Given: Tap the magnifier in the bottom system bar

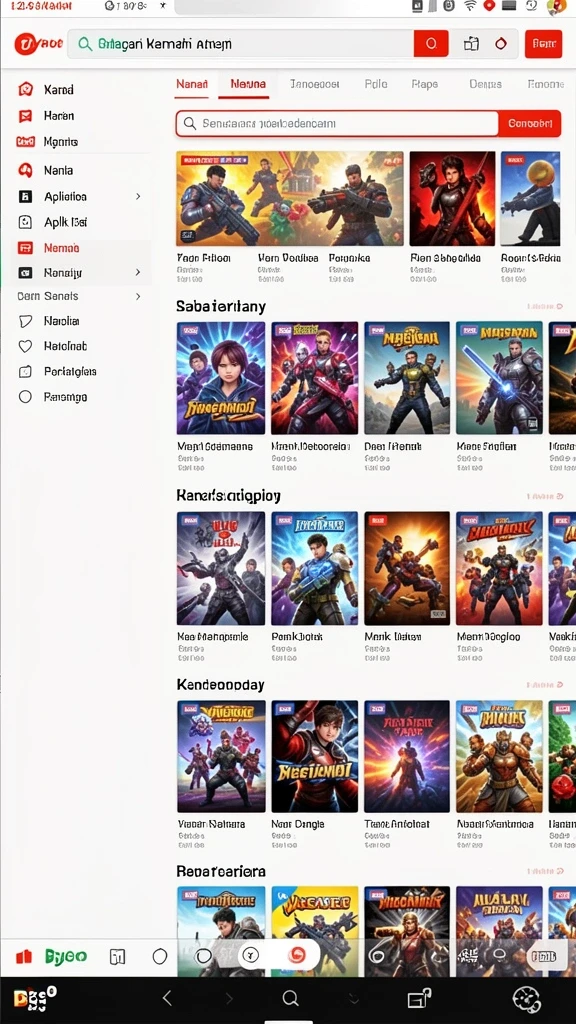Looking at the screenshot, I should point(290,998).
